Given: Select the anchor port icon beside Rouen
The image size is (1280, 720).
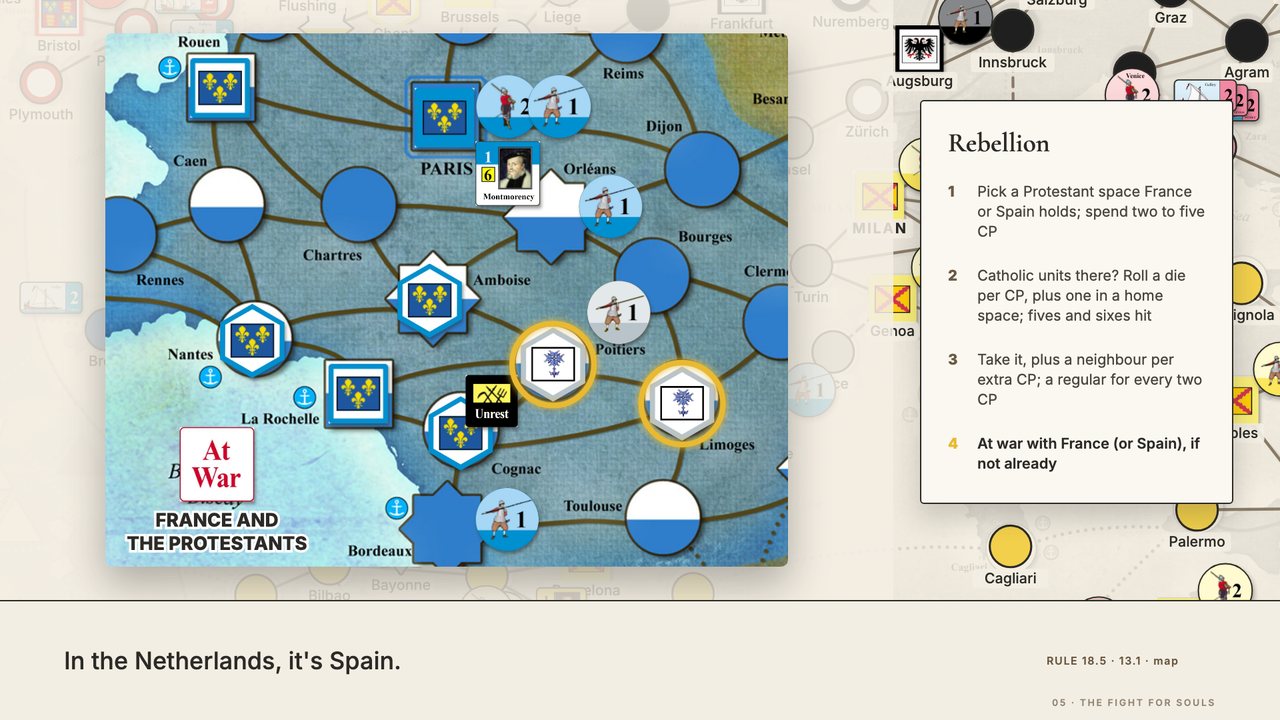Looking at the screenshot, I should (170, 68).
